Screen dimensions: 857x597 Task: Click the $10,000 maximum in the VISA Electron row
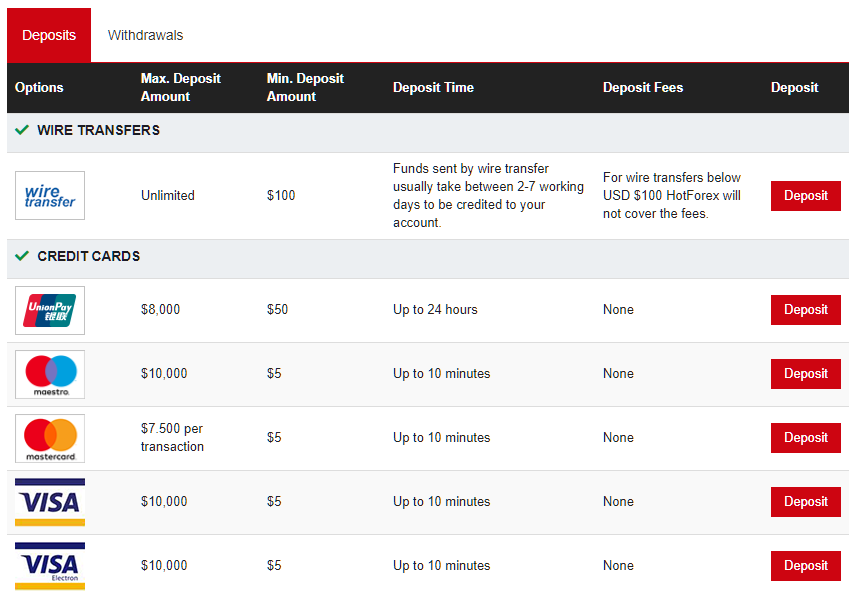click(164, 565)
